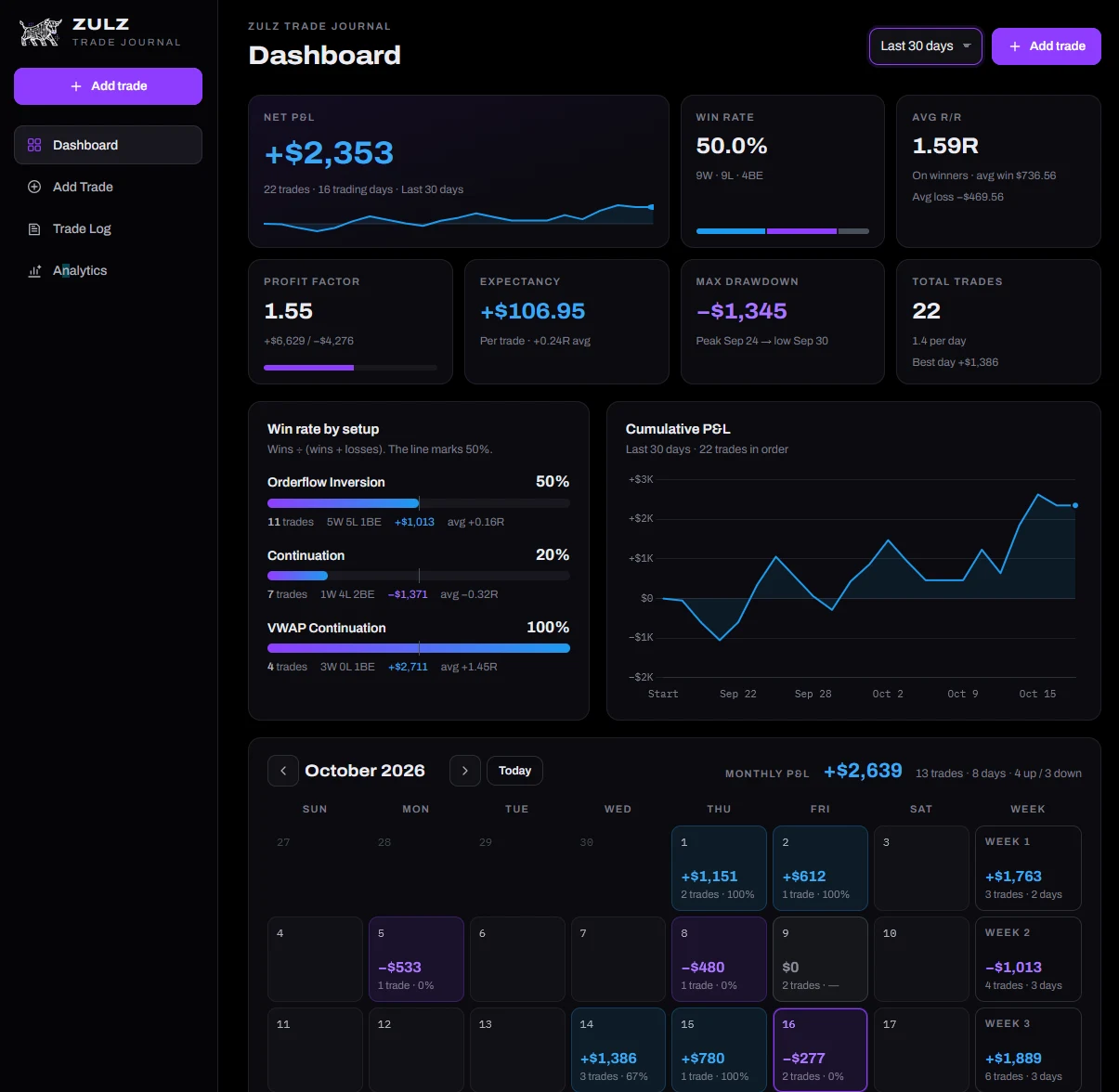Click the Net P&L value +$2,353
The height and width of the screenshot is (1092, 1119).
tap(329, 153)
